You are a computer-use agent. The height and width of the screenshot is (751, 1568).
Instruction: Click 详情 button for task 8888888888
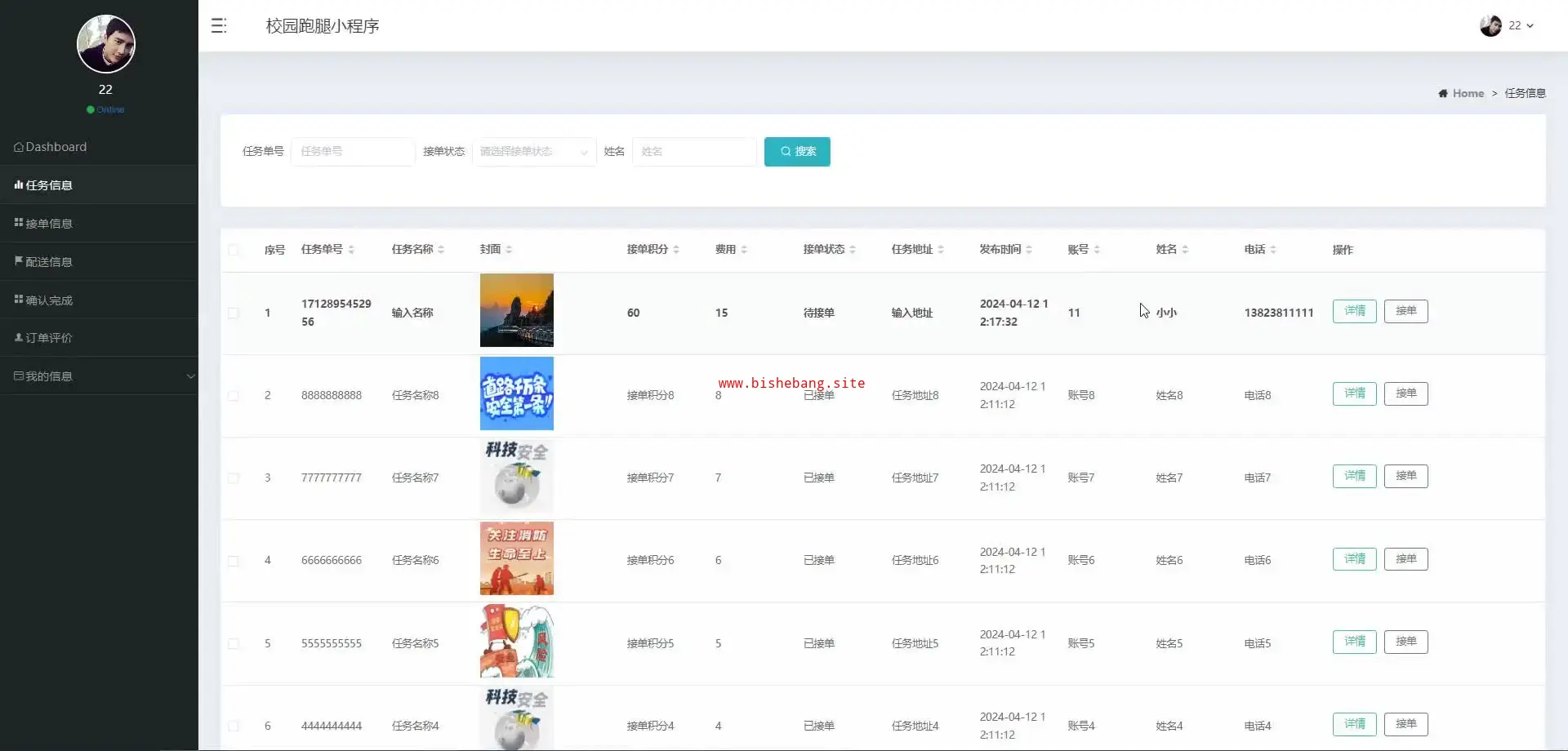point(1354,393)
